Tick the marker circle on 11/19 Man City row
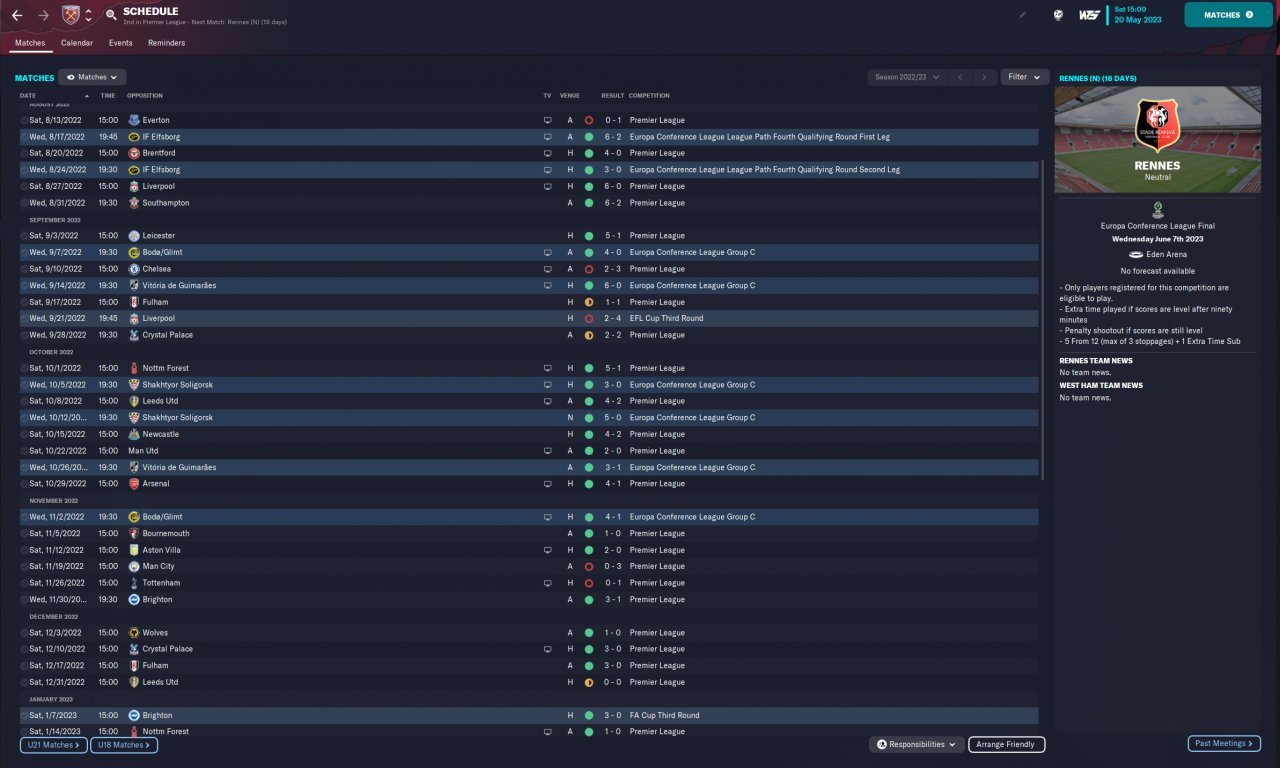The width and height of the screenshot is (1280, 768). pos(24,566)
